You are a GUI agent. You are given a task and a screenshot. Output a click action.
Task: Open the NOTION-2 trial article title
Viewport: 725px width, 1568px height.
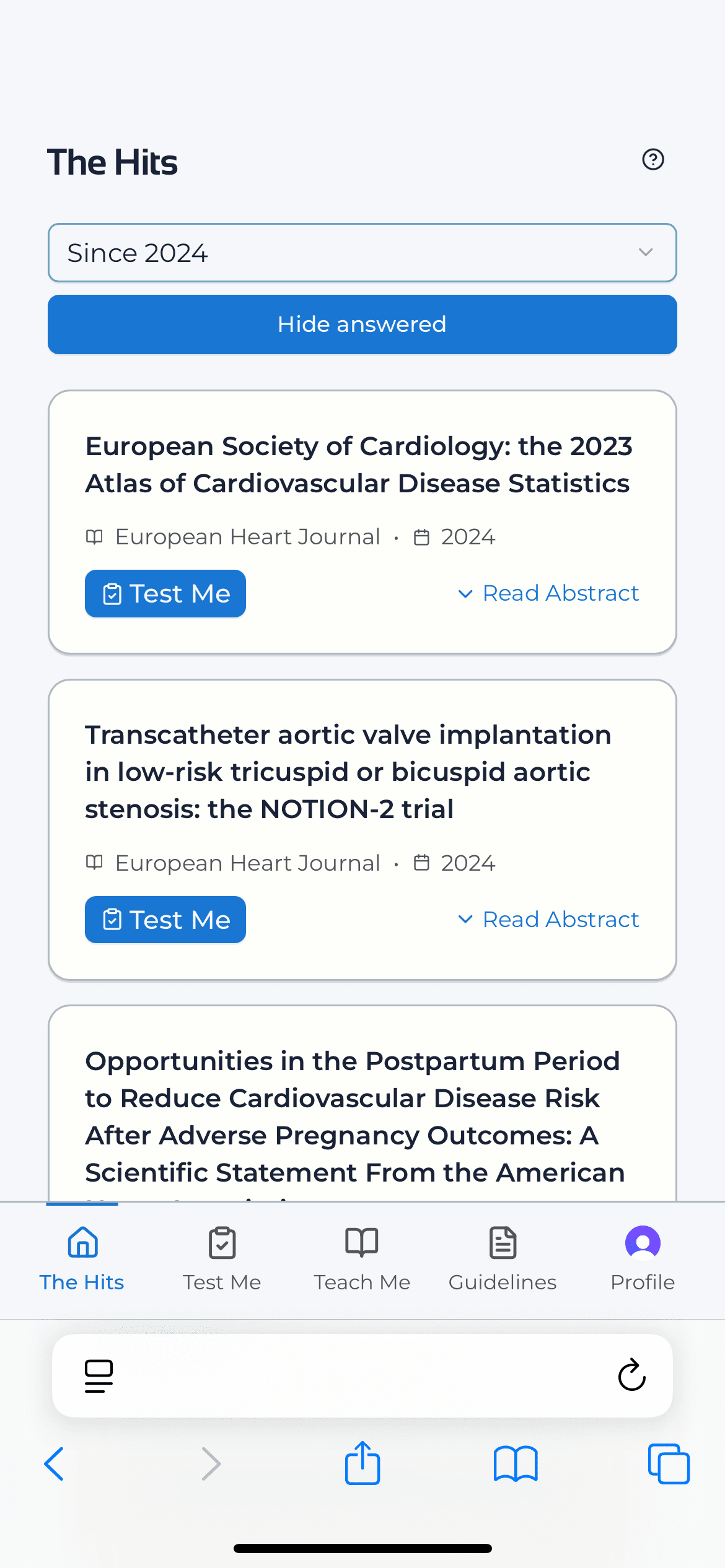click(x=348, y=772)
